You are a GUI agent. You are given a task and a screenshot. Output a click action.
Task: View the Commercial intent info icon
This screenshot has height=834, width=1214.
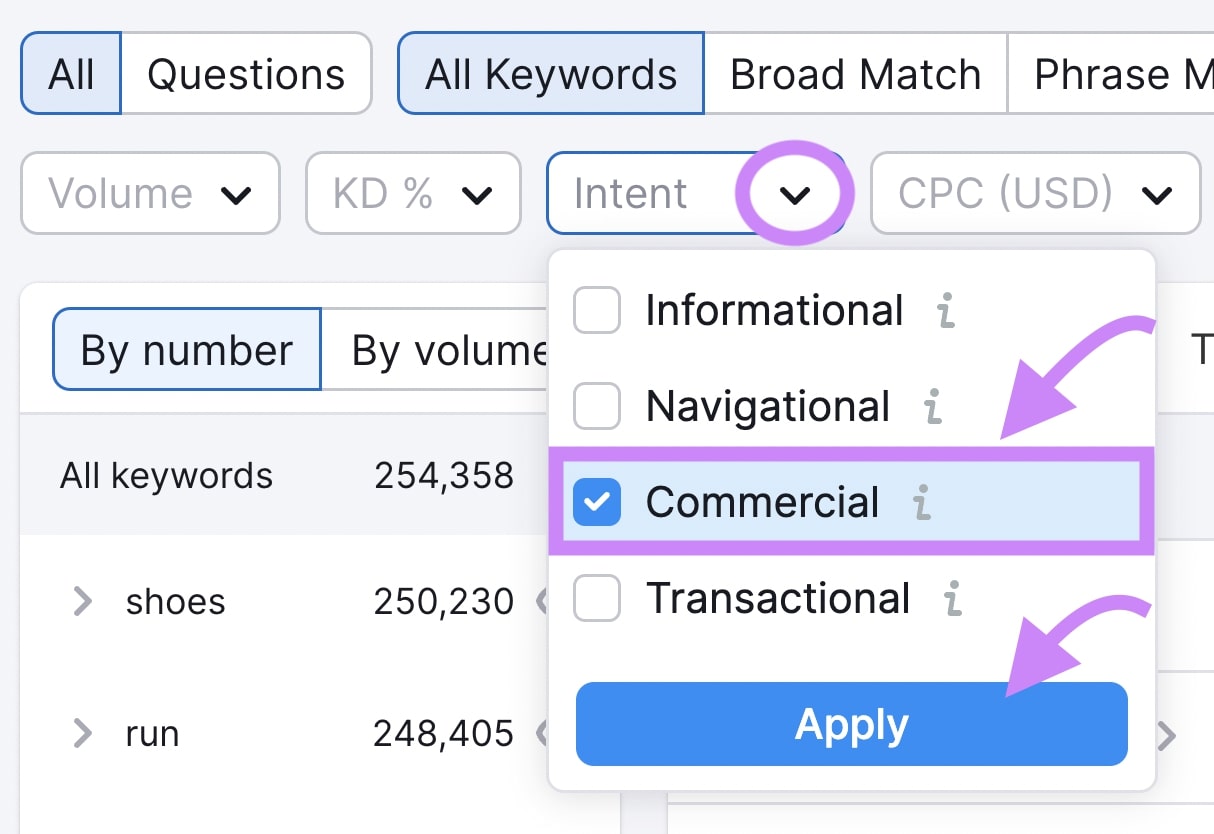point(919,503)
